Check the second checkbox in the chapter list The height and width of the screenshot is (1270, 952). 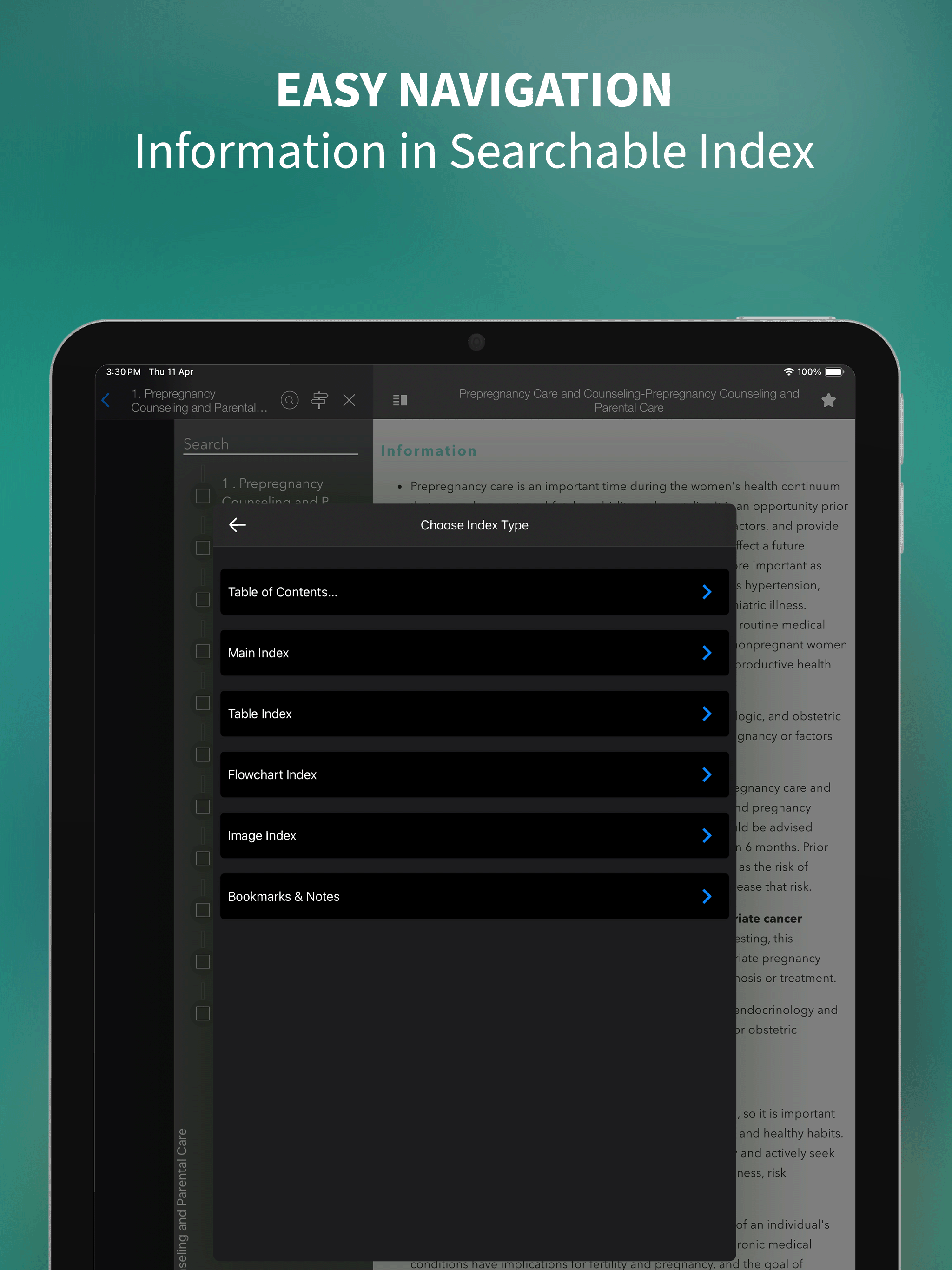(x=203, y=548)
